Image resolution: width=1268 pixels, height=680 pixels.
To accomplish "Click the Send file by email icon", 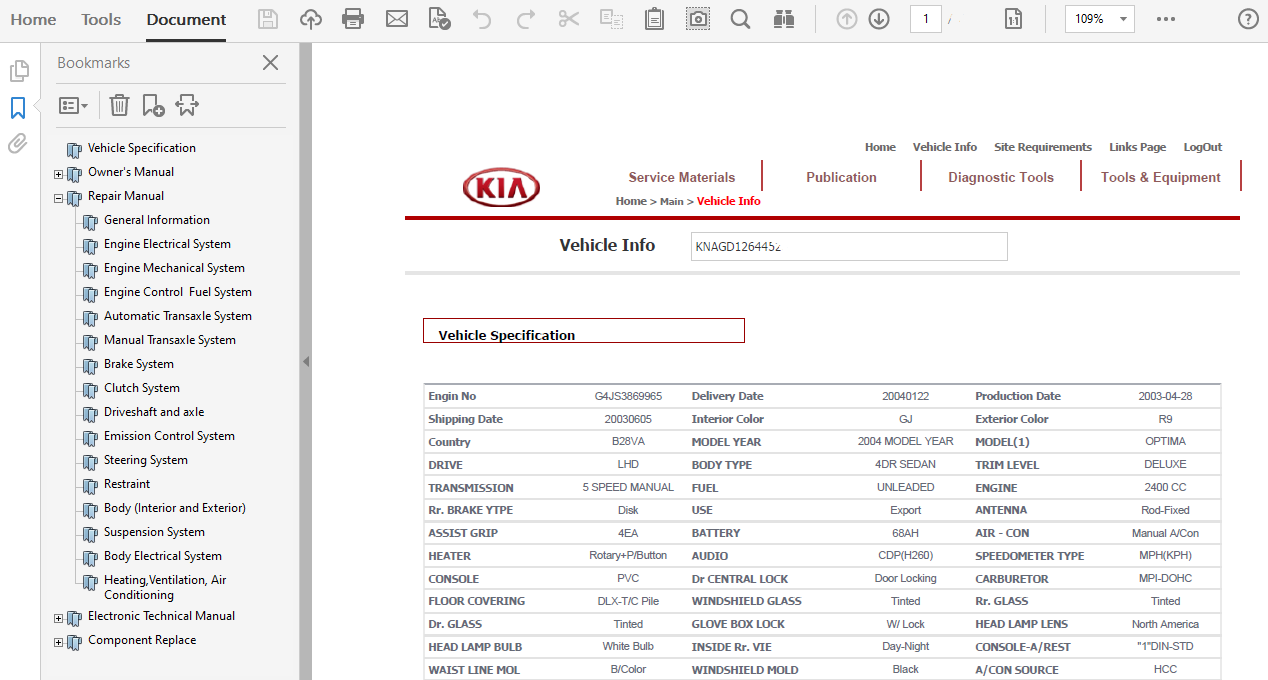I will (x=397, y=19).
